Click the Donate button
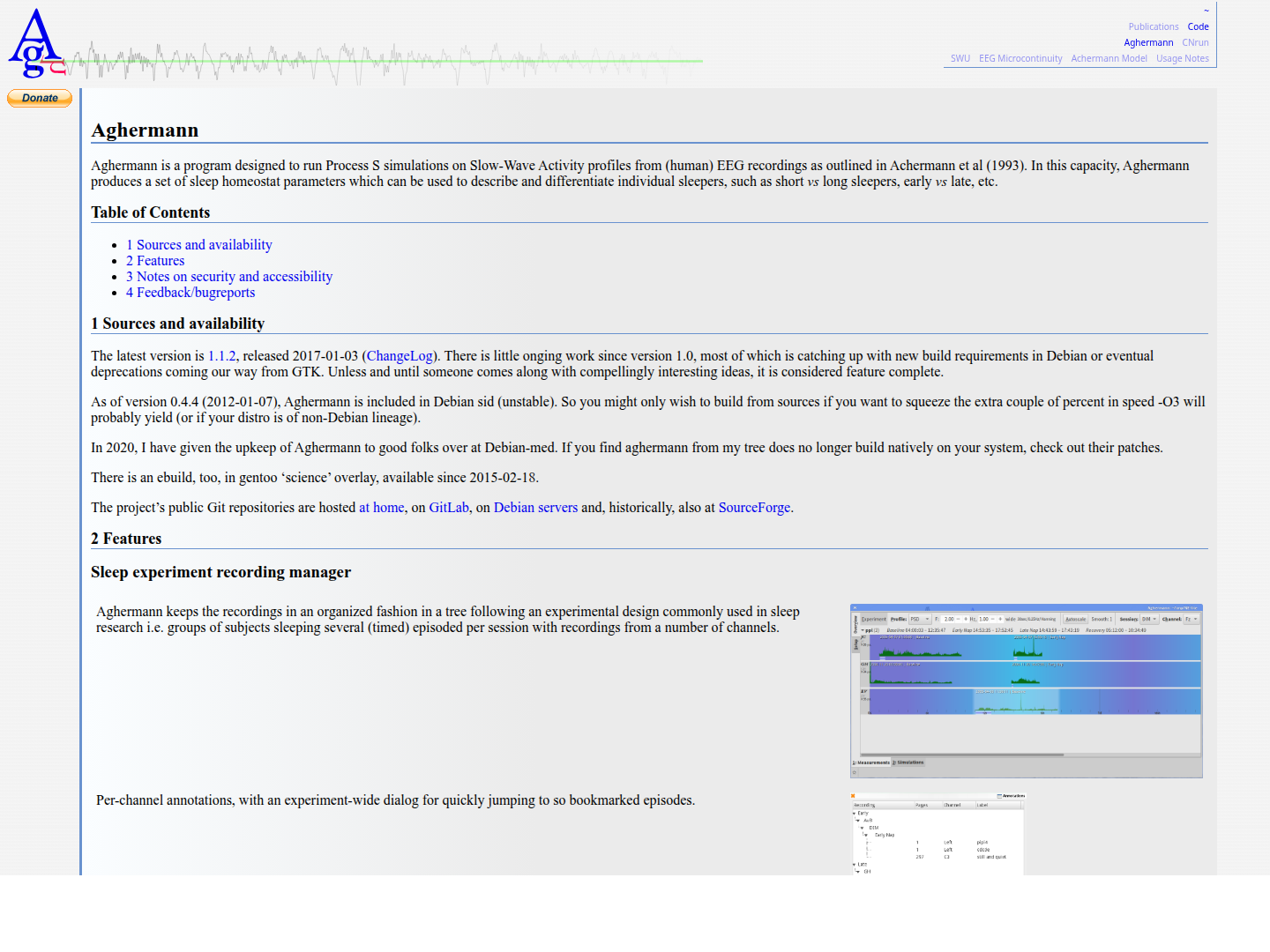 40,98
